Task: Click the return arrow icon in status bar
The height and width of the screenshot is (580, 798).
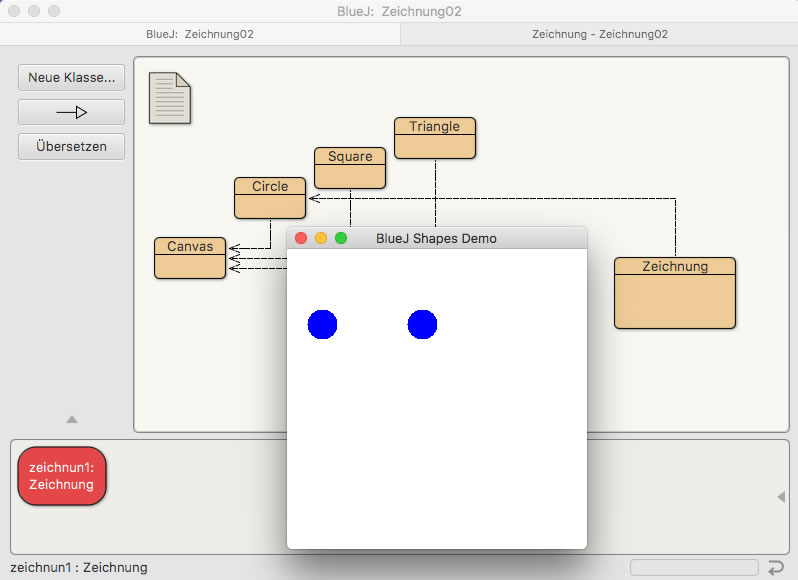Action: (776, 568)
